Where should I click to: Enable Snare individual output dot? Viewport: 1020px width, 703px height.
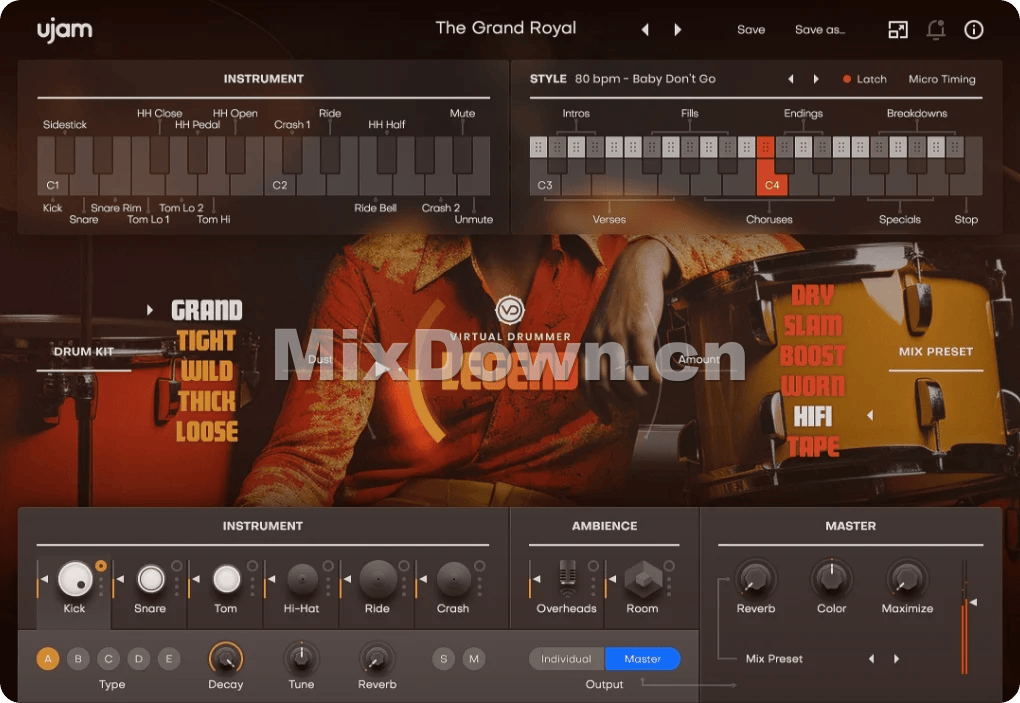pyautogui.click(x=176, y=566)
